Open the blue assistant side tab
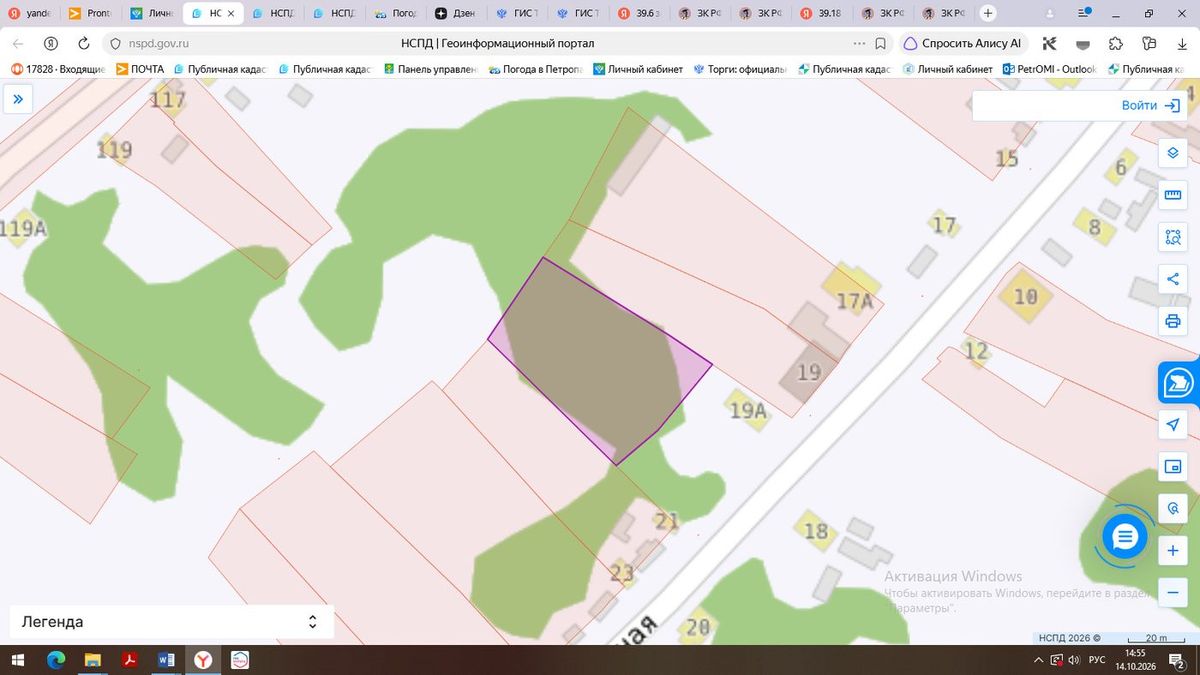 click(1180, 382)
